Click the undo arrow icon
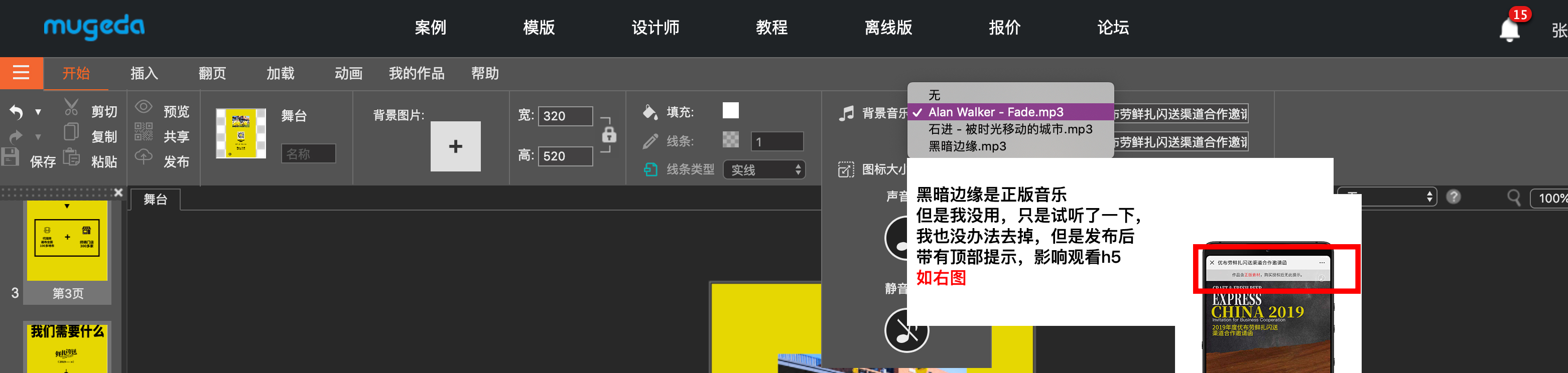This screenshot has height=373, width=1568. pyautogui.click(x=17, y=112)
